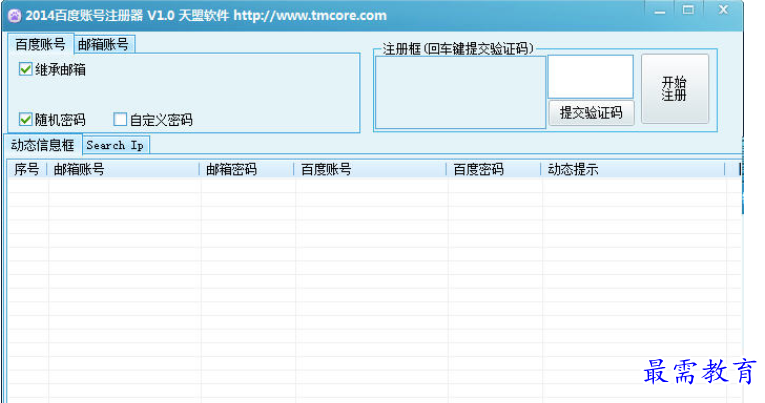Viewport: 765px width, 403px height.
Task: Click the app icon in the title bar
Action: [x=14, y=16]
